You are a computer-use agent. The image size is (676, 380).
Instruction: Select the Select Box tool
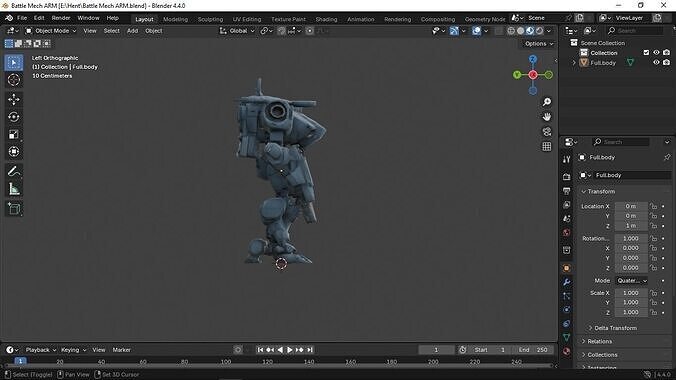tap(14, 63)
